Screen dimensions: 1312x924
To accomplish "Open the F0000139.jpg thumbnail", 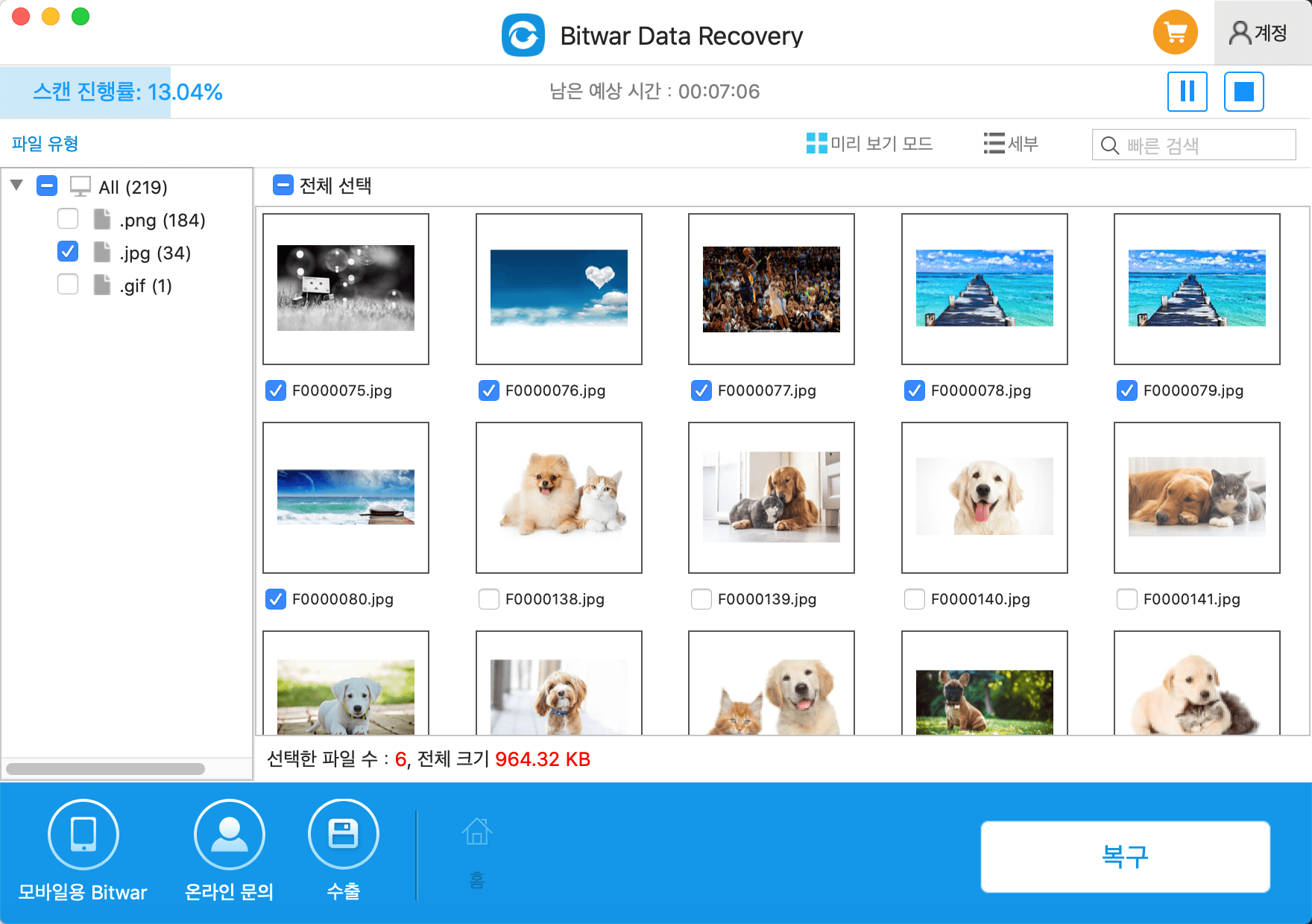I will coord(772,497).
